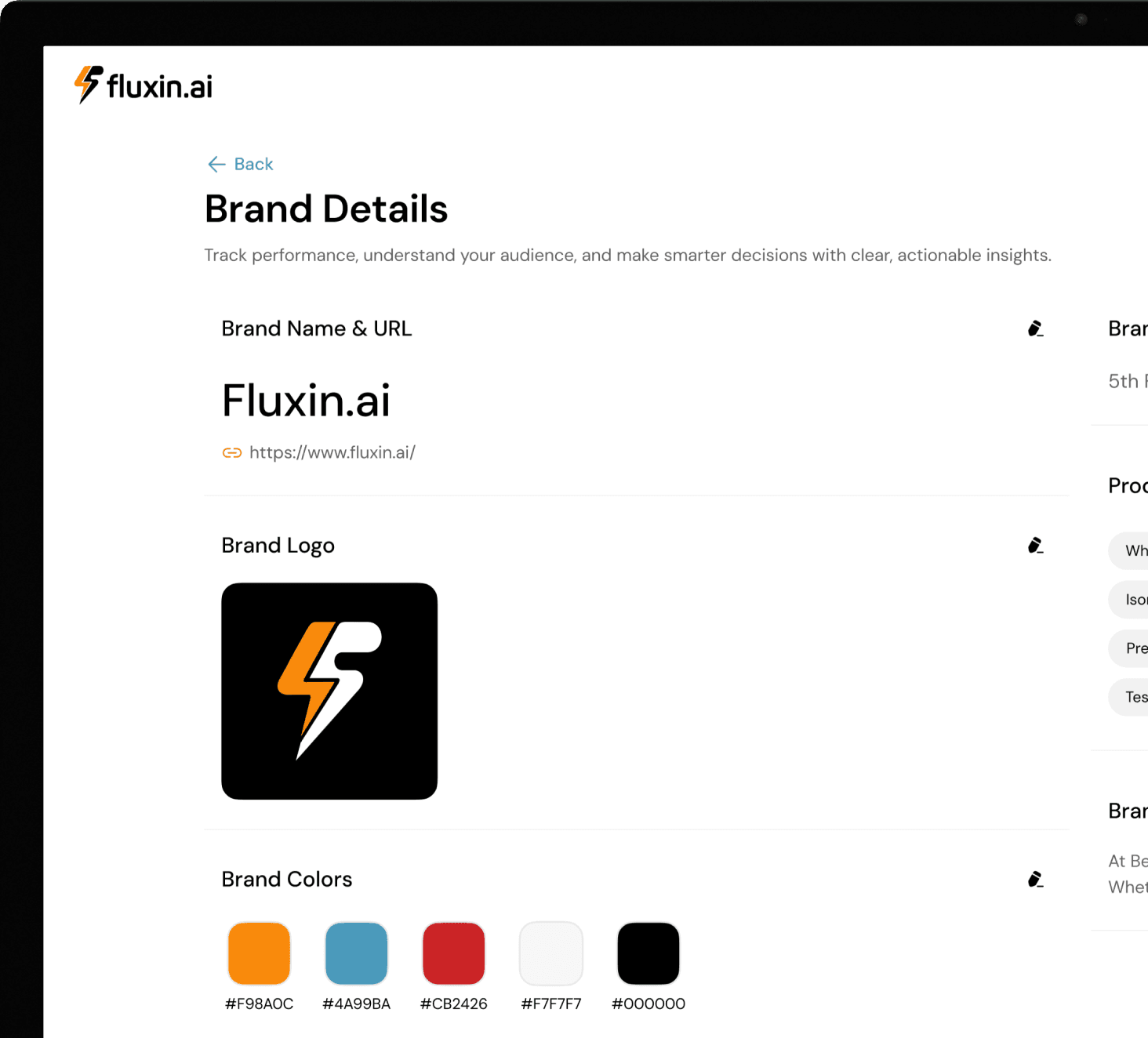The width and height of the screenshot is (1148, 1038).
Task: Click the Fluxin lightning bolt logo thumbnail
Action: pyautogui.click(x=329, y=691)
